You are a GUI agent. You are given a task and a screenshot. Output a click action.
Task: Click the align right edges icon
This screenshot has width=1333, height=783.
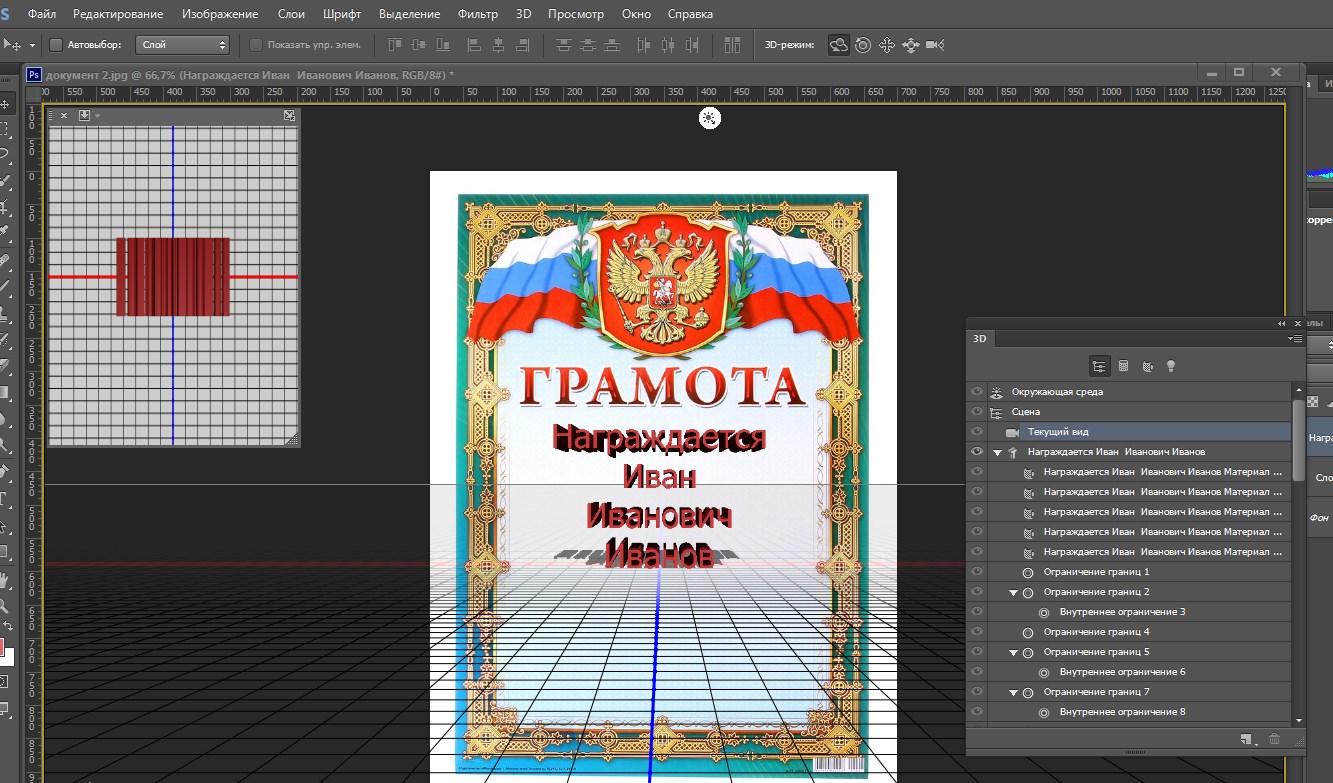[522, 45]
